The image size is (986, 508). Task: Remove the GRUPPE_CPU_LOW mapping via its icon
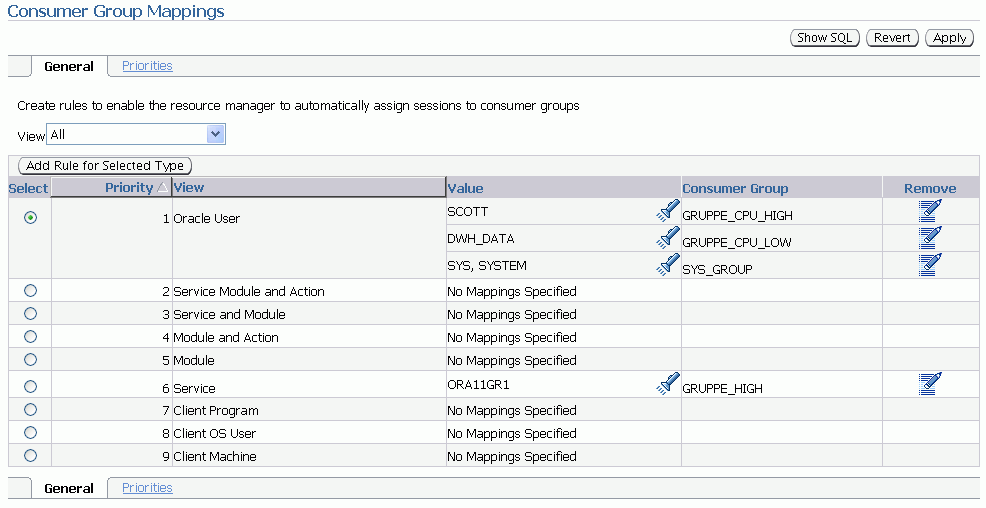(x=930, y=238)
